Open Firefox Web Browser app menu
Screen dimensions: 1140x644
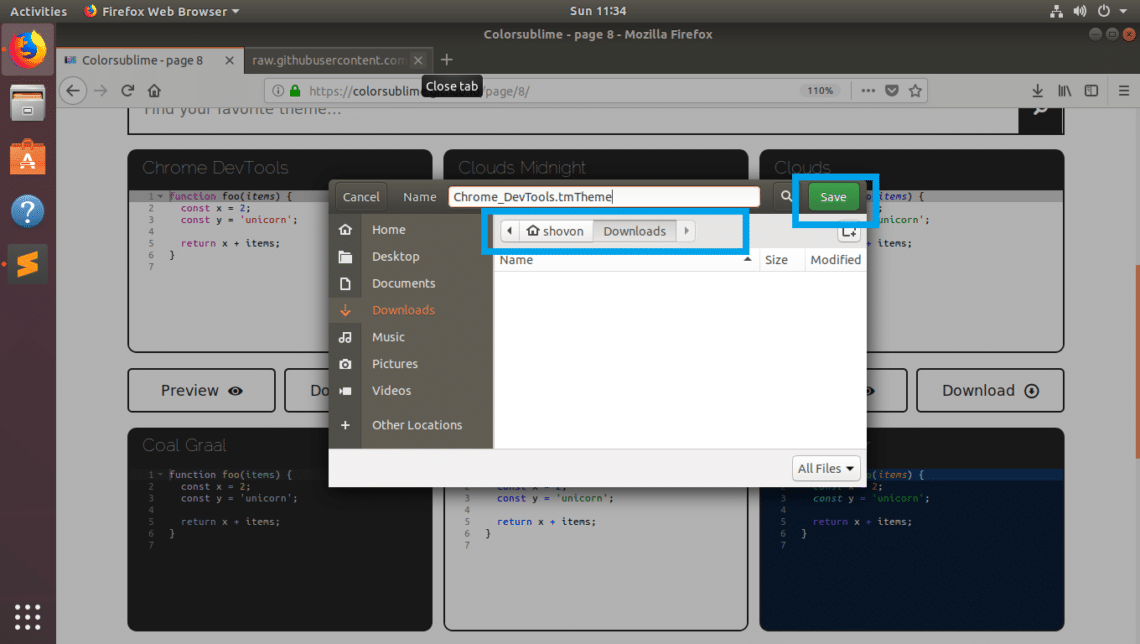161,11
